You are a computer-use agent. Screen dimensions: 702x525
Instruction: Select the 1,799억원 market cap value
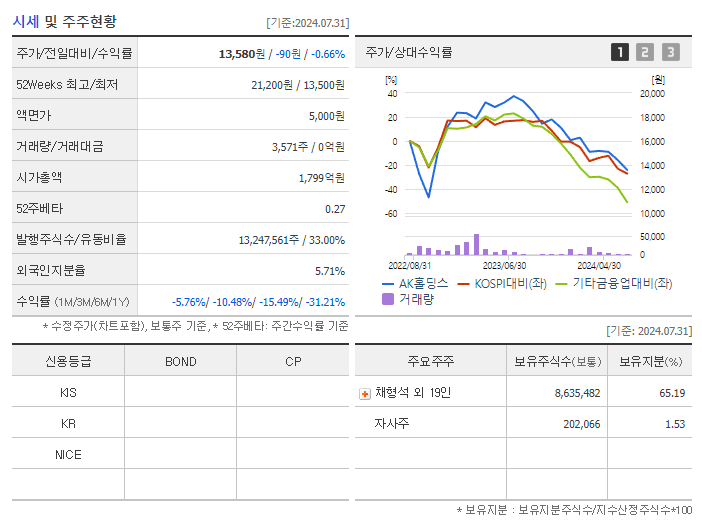(321, 178)
